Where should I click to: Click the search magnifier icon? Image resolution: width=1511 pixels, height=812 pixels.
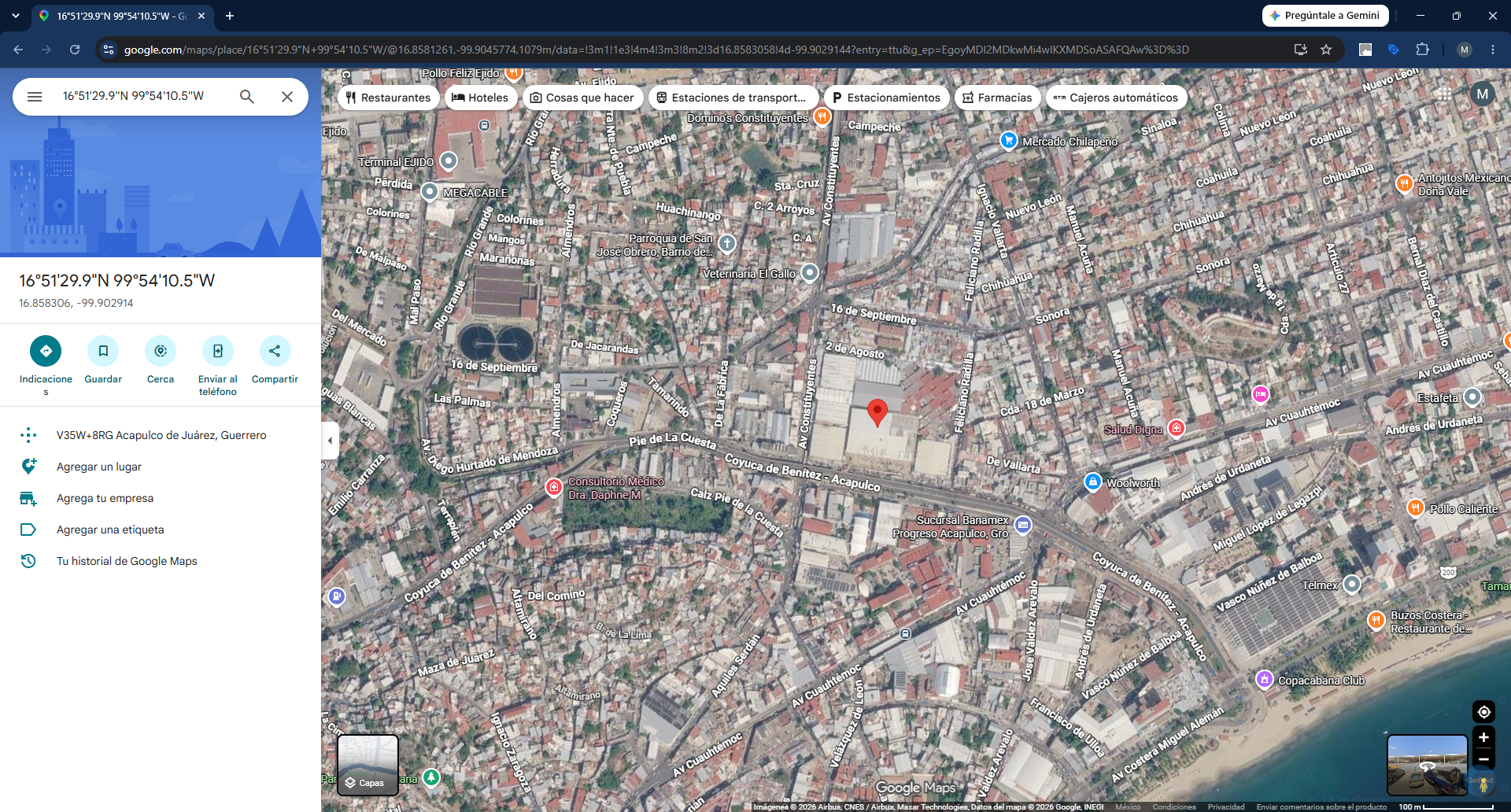[x=247, y=97]
